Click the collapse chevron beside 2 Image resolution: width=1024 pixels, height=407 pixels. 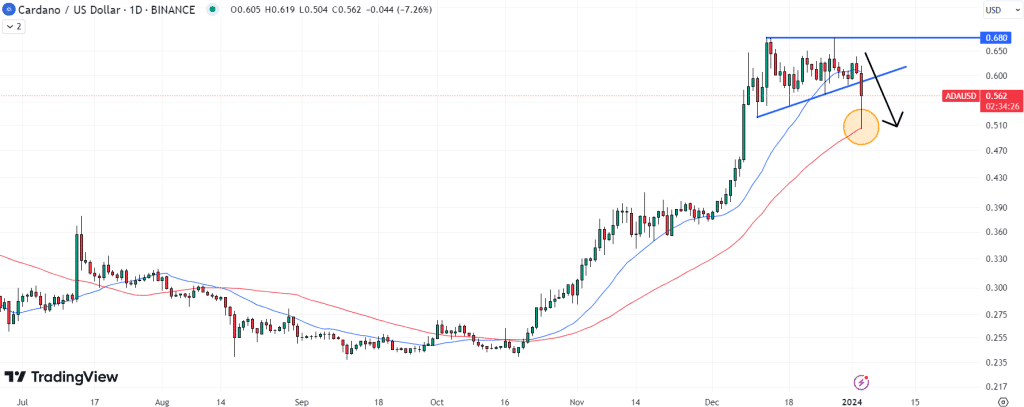10,27
